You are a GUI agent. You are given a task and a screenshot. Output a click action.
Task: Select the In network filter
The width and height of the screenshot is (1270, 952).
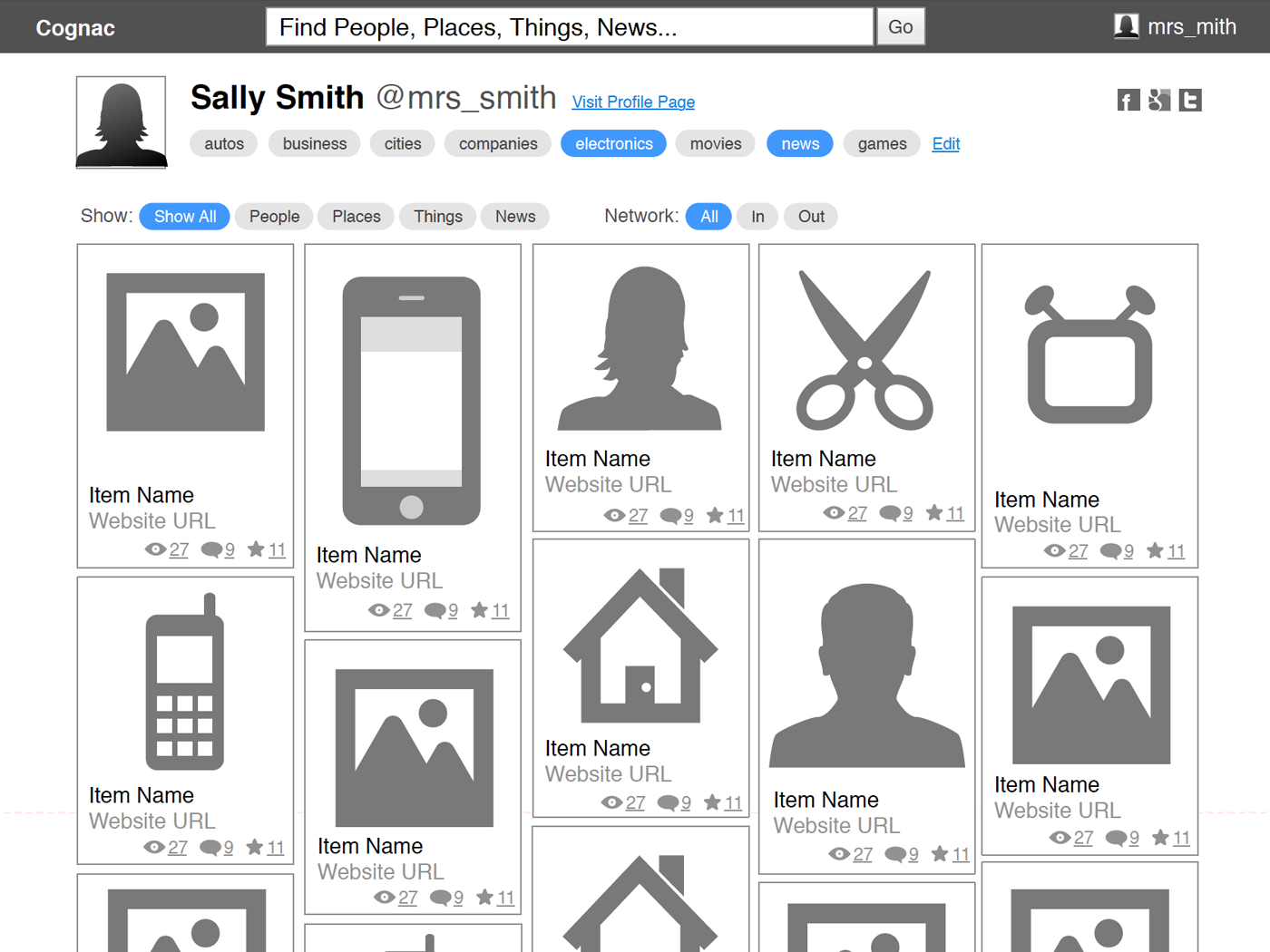pyautogui.click(x=757, y=216)
